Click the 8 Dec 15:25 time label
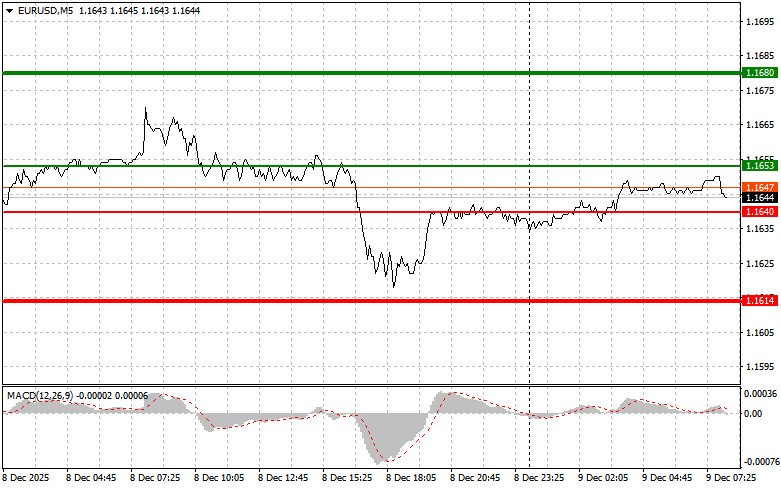 coord(347,478)
